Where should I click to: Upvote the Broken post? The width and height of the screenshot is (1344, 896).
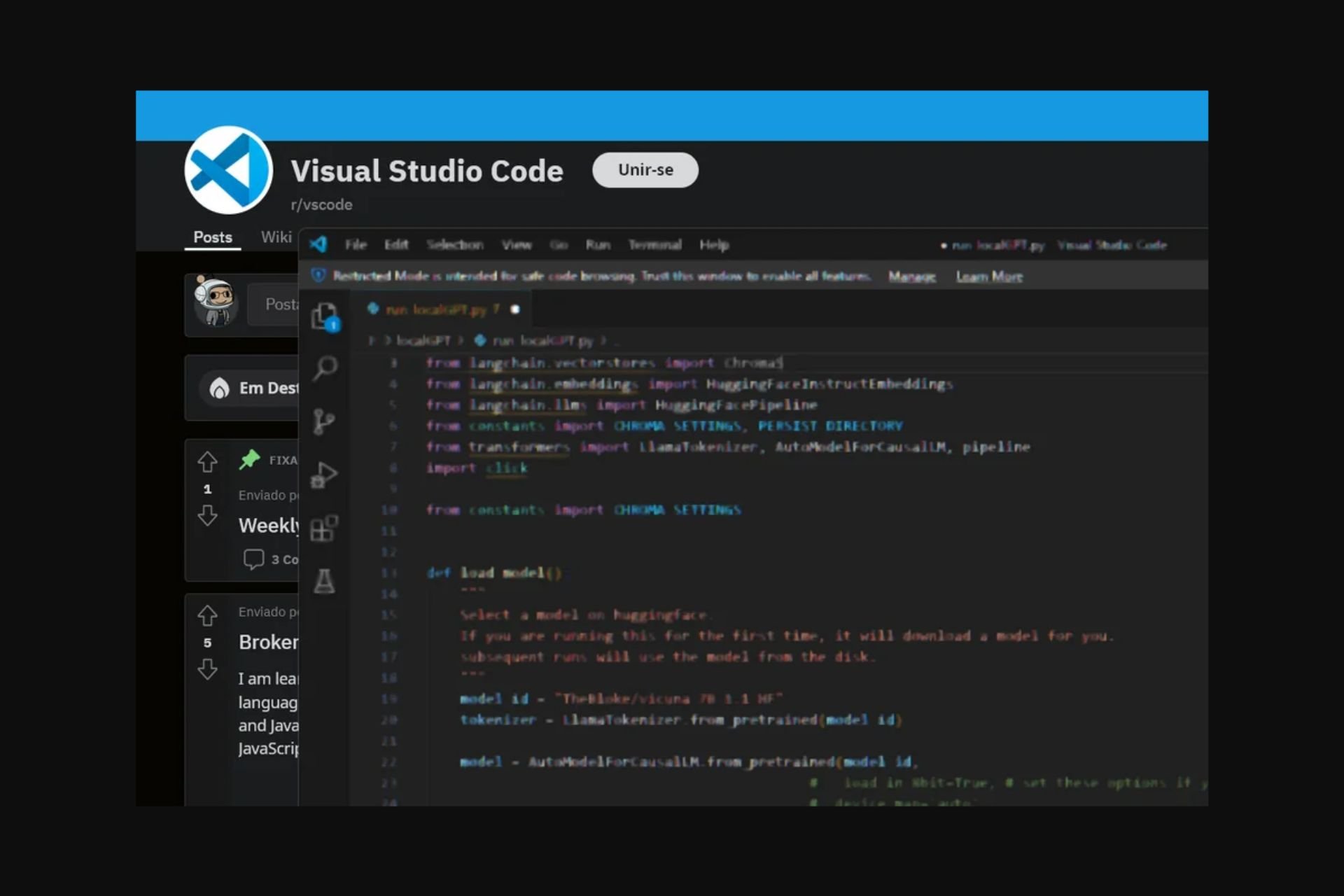[x=207, y=616]
